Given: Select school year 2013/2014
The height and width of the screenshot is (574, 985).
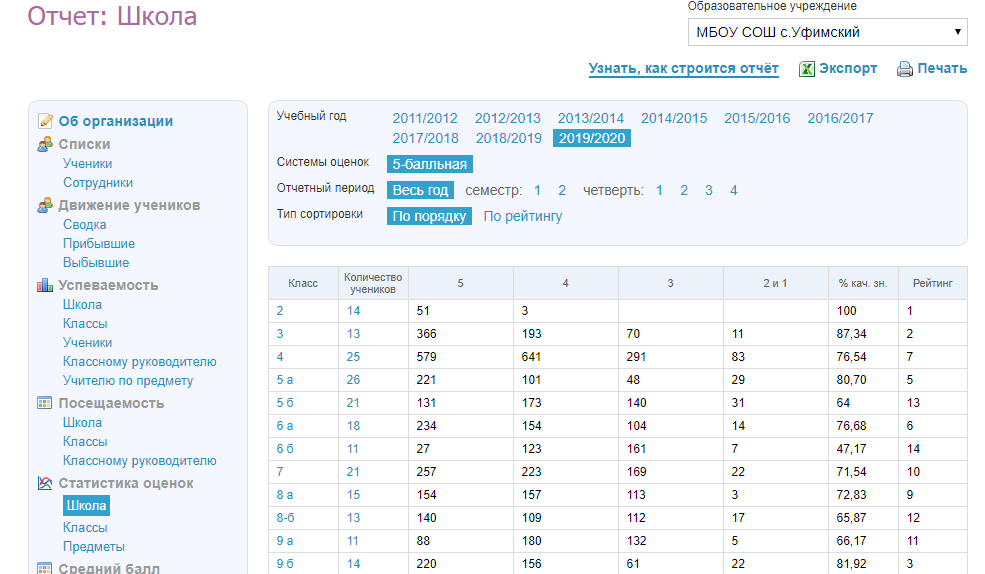Looking at the screenshot, I should pos(590,118).
